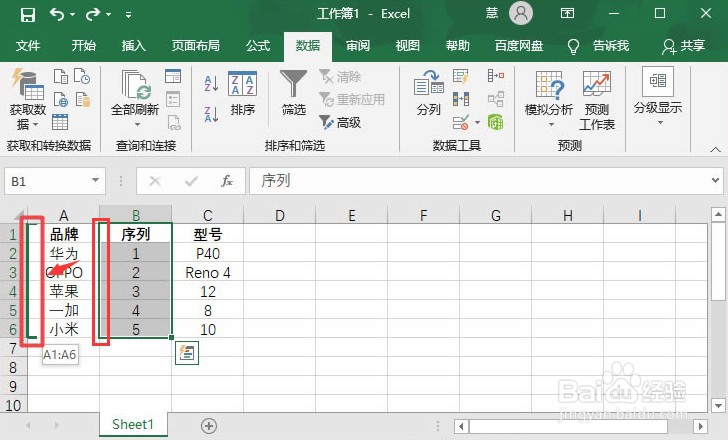Switch to the 开始 tab

point(84,45)
